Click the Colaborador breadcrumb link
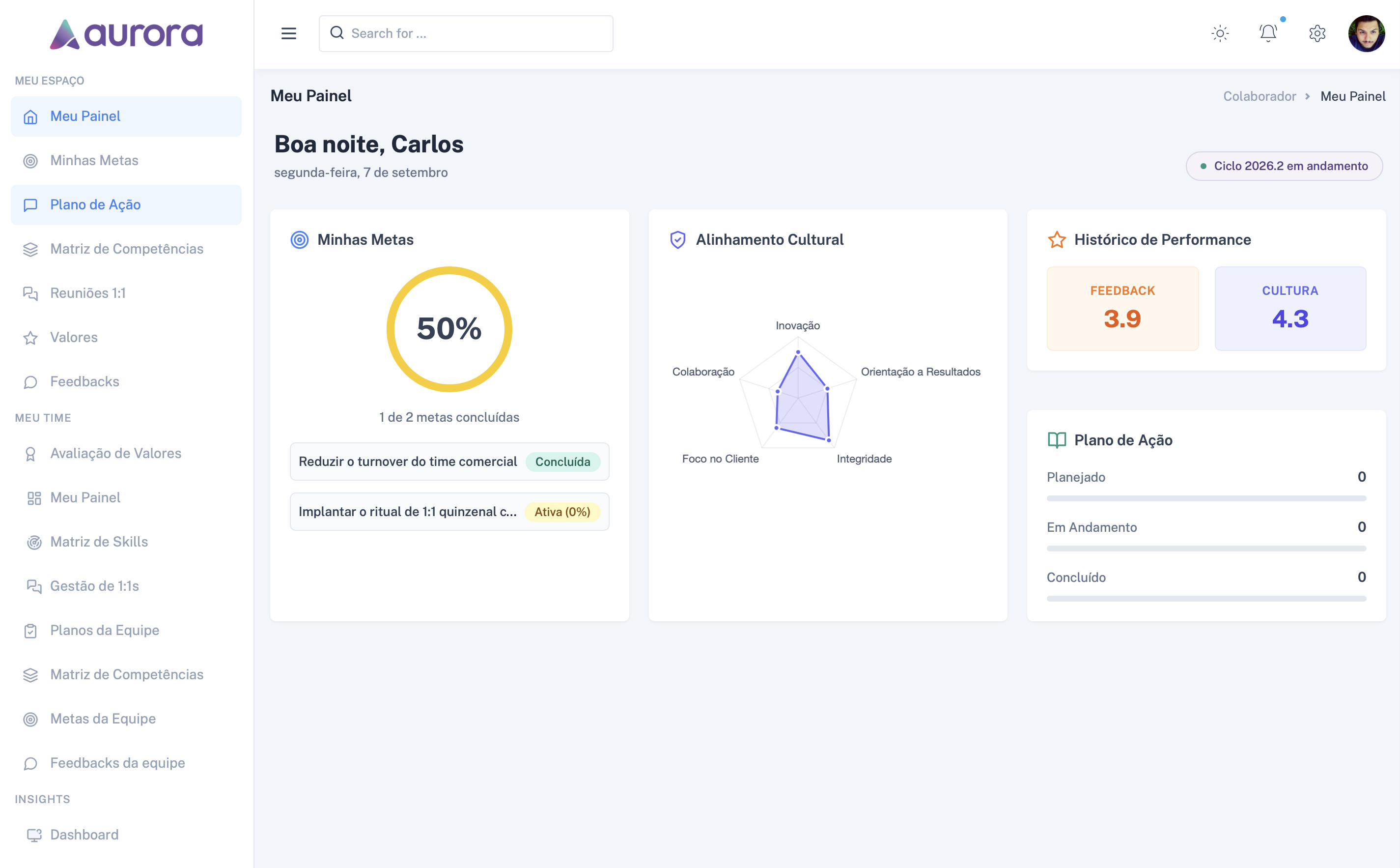The width and height of the screenshot is (1400, 868). click(x=1259, y=96)
